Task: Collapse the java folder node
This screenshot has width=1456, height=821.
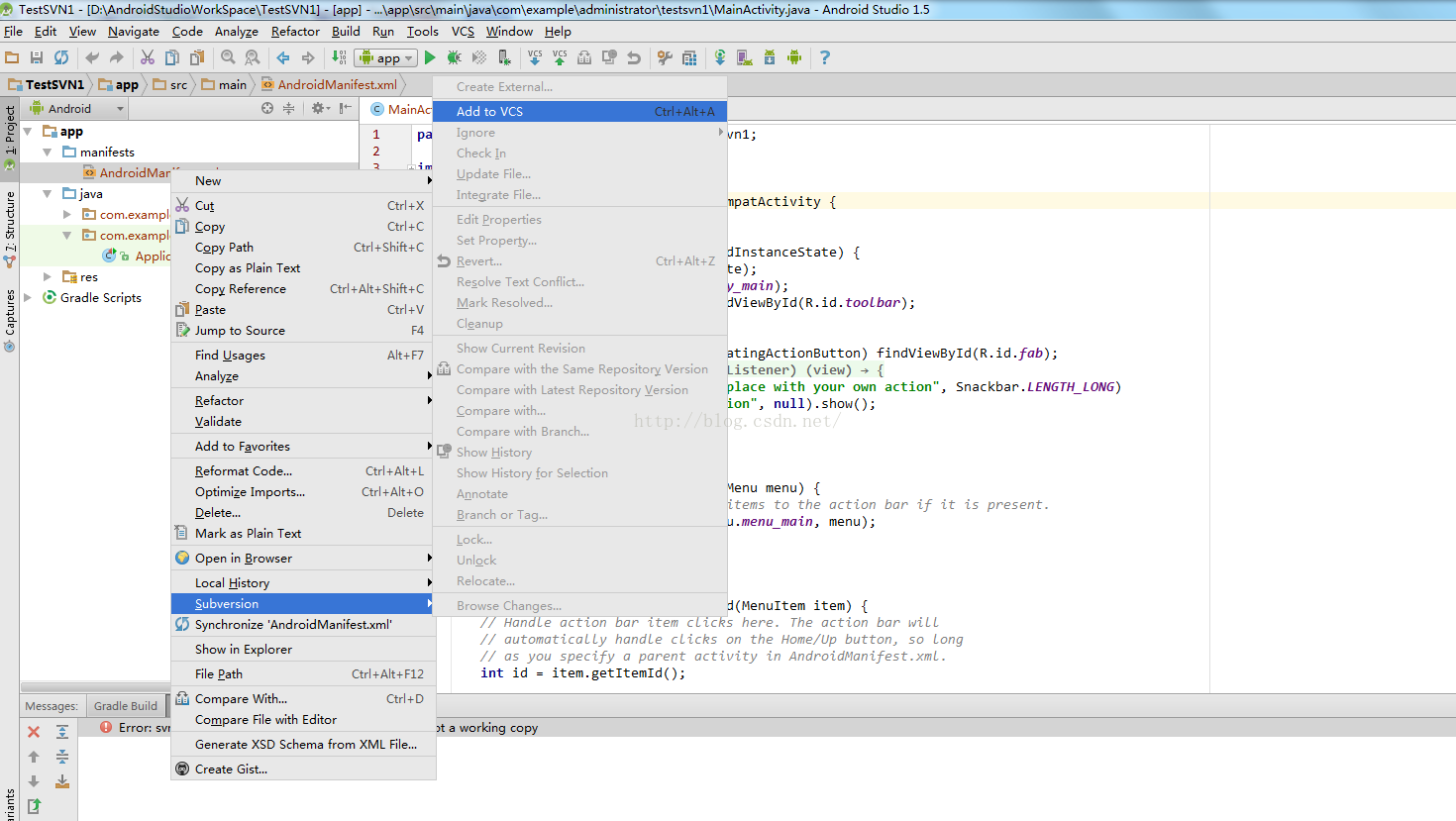Action: (x=48, y=193)
